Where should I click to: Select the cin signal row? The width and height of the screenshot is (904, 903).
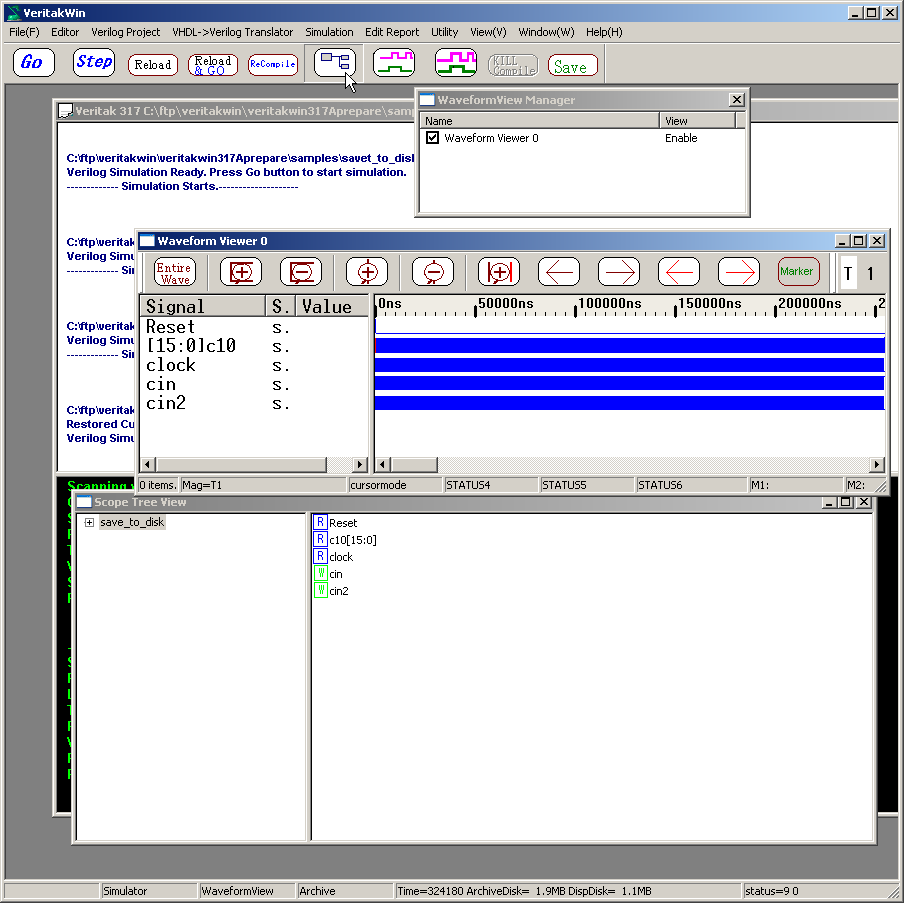254,384
